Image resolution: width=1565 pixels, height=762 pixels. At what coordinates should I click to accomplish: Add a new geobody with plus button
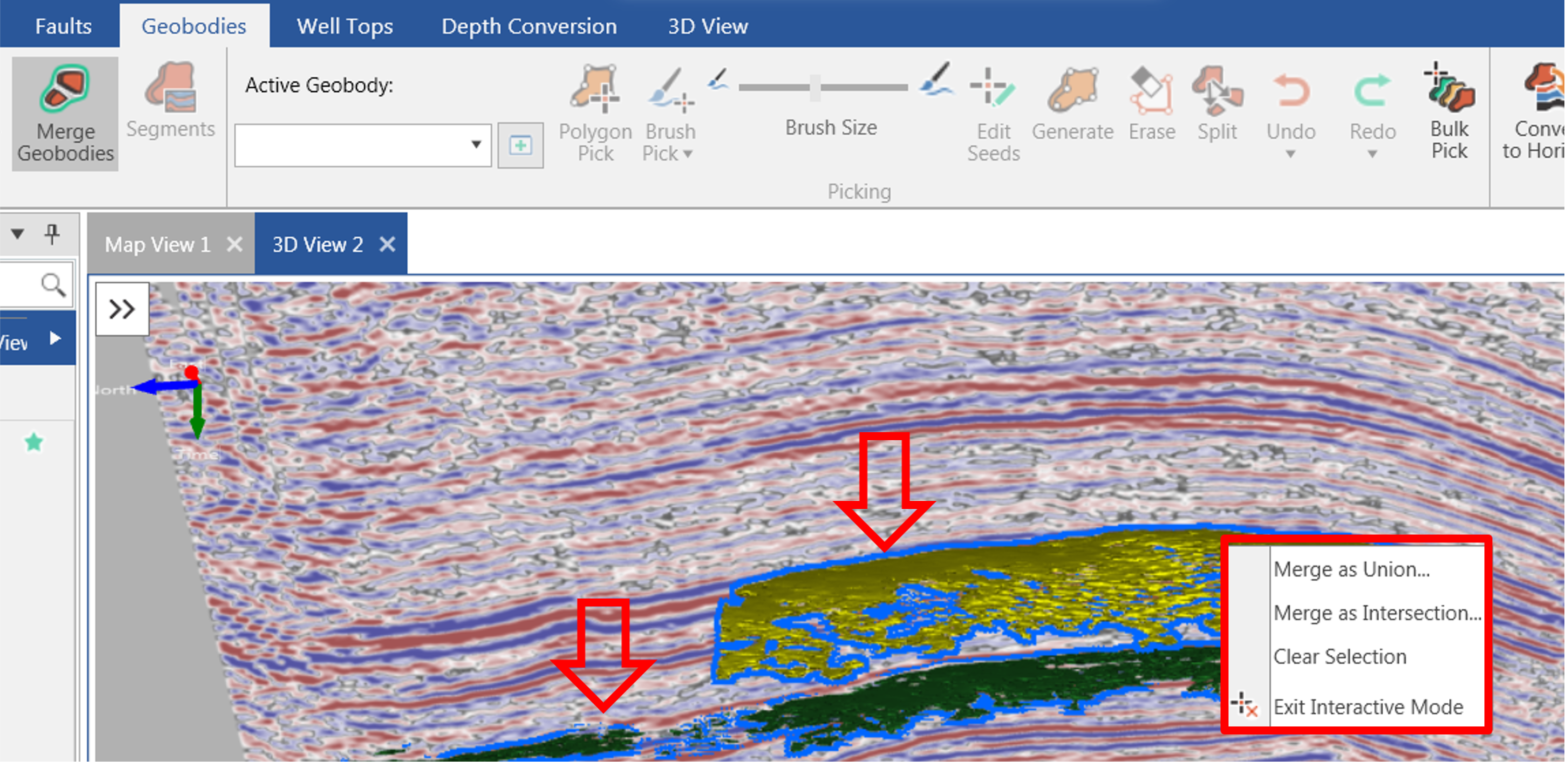click(520, 145)
